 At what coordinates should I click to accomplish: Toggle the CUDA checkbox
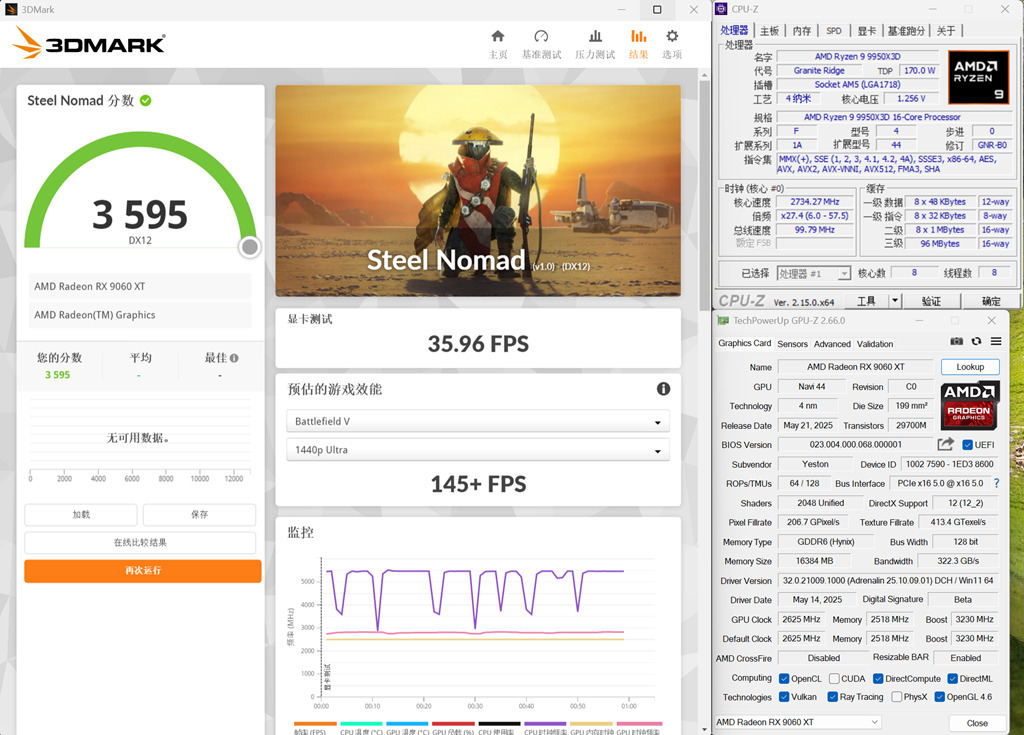coord(832,678)
